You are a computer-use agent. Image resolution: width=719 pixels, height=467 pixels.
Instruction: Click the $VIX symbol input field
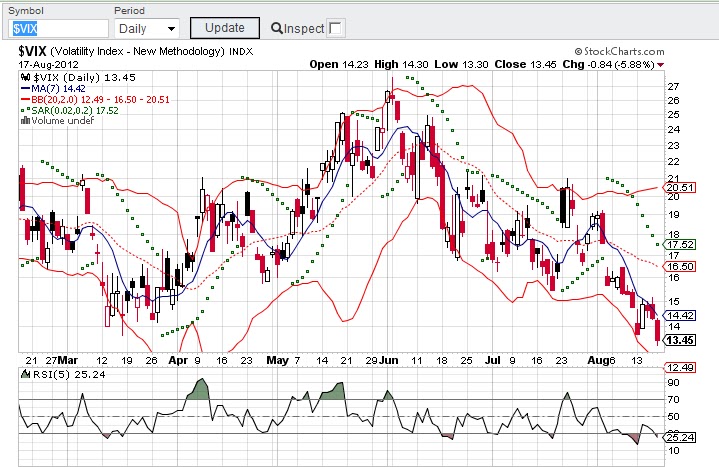[58, 29]
